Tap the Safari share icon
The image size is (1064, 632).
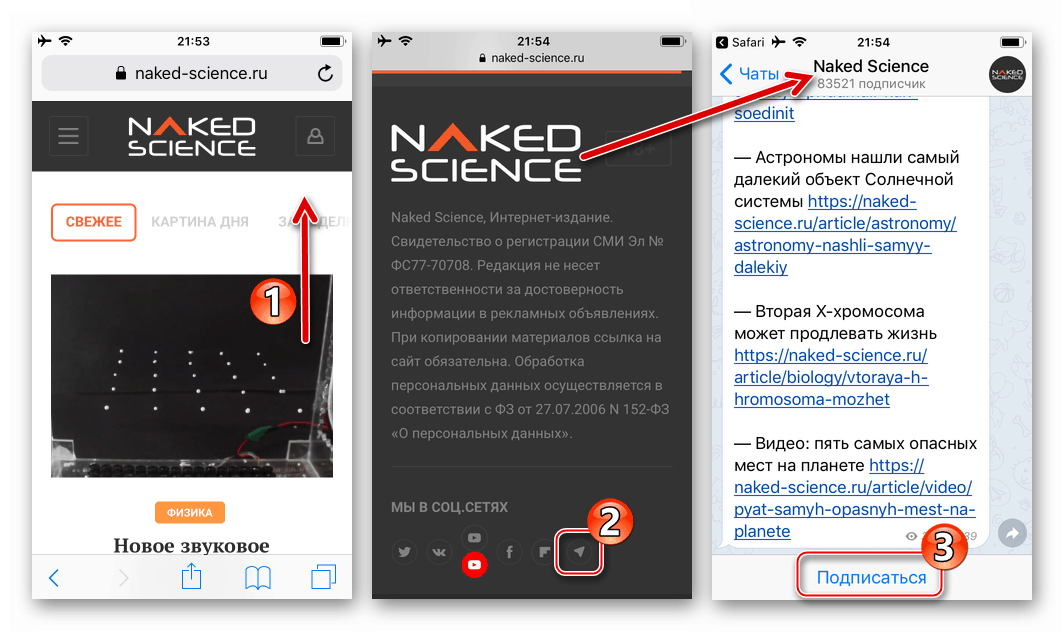point(191,576)
